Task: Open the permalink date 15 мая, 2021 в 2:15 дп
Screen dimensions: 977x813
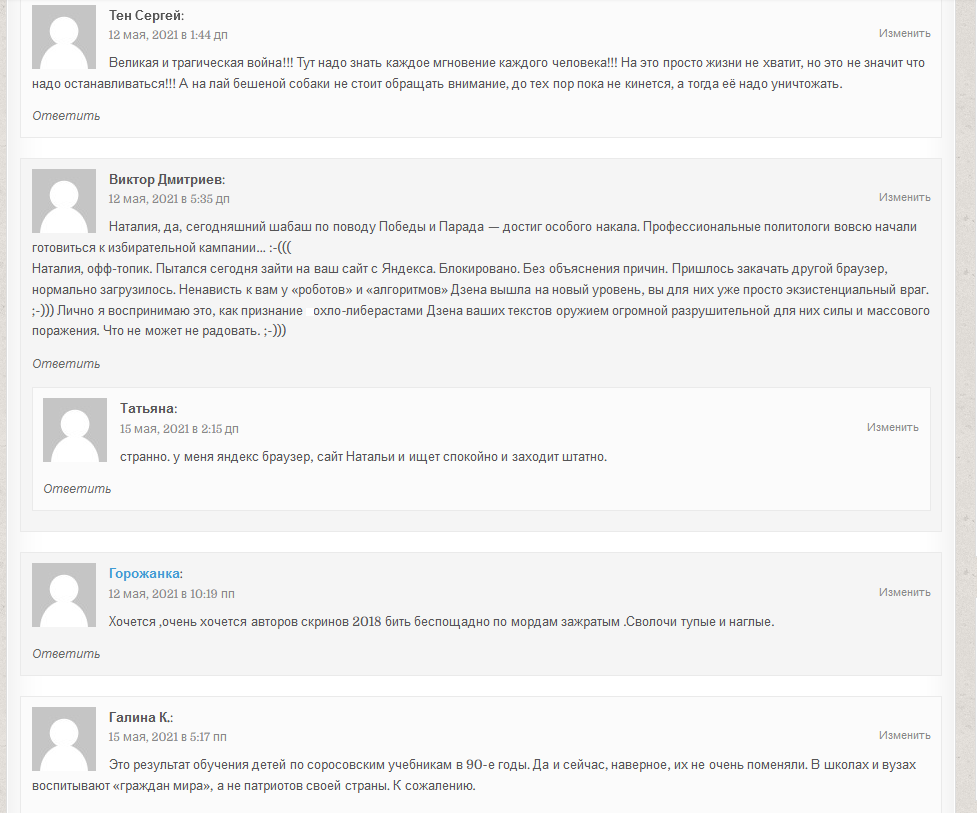Action: [179, 429]
